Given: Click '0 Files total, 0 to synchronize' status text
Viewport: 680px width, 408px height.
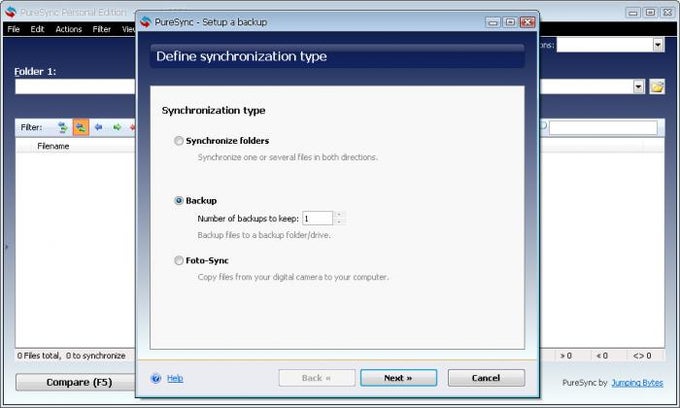Looking at the screenshot, I should point(71,356).
